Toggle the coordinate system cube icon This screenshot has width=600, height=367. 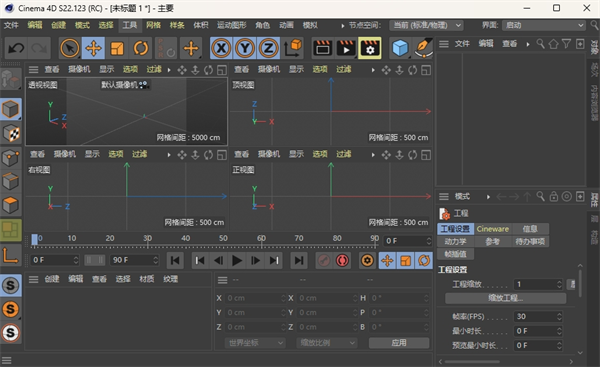tap(293, 48)
